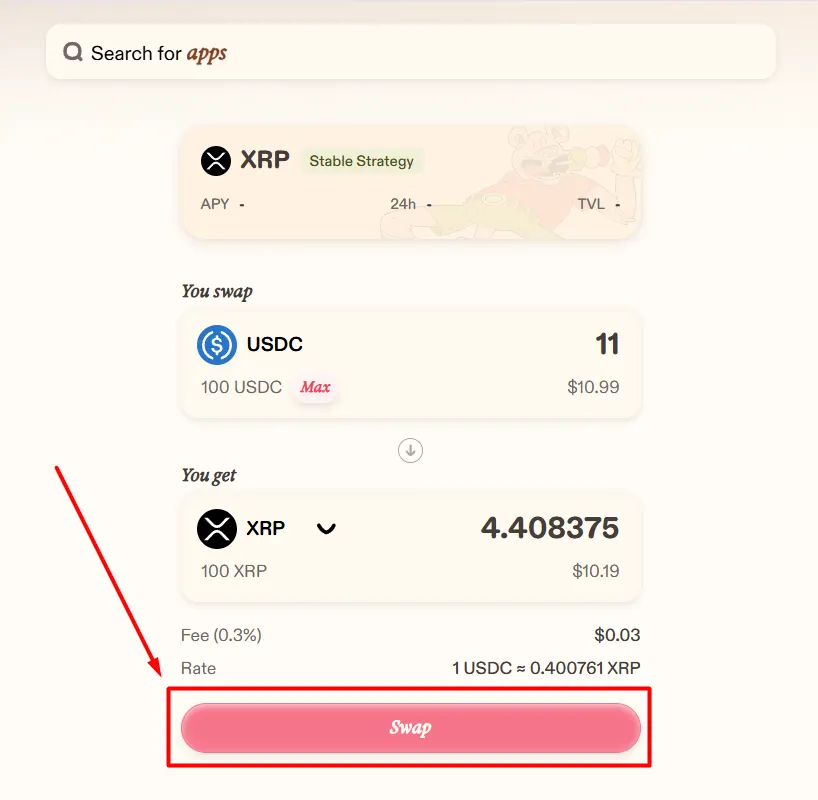Image resolution: width=818 pixels, height=800 pixels.
Task: Click the 24h stat in strategy card
Action: point(411,204)
